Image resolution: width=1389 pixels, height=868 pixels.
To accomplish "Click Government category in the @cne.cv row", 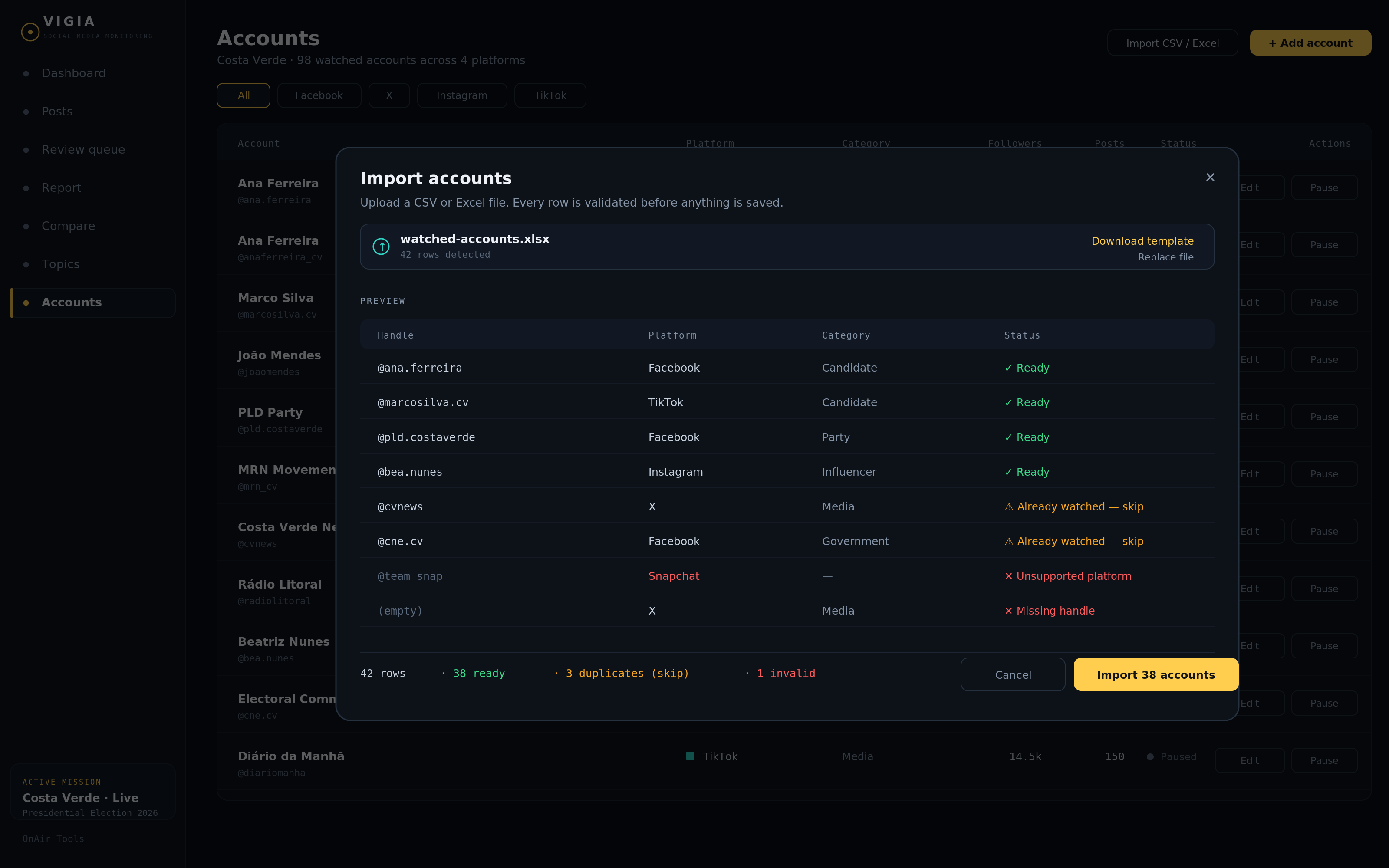I will pyautogui.click(x=855, y=541).
